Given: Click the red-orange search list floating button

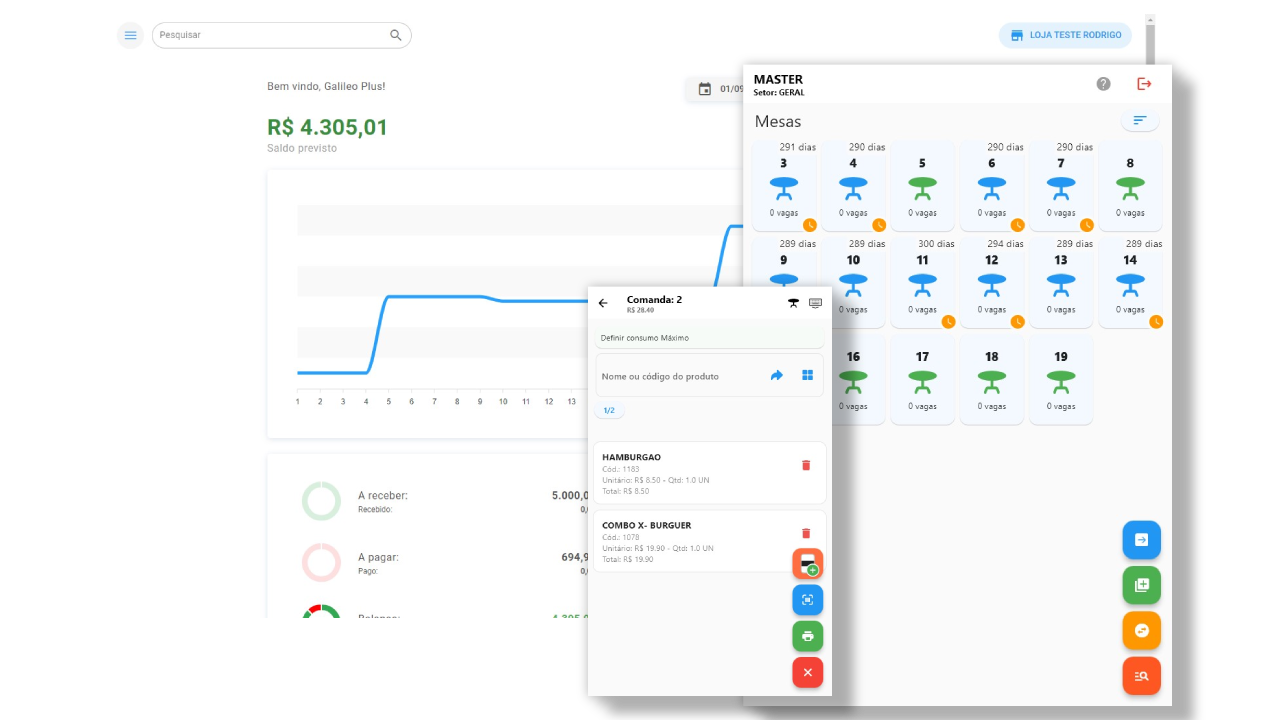Looking at the screenshot, I should click(1142, 676).
